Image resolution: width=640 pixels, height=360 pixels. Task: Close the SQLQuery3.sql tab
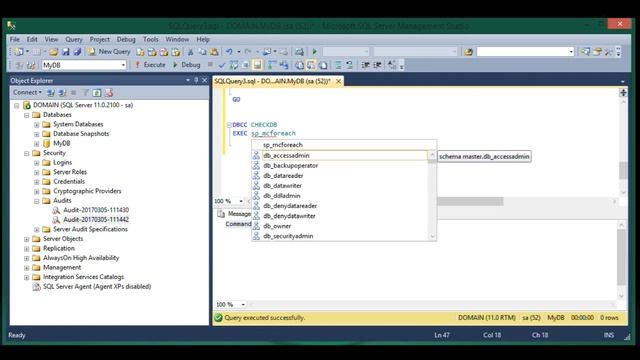[x=338, y=81]
